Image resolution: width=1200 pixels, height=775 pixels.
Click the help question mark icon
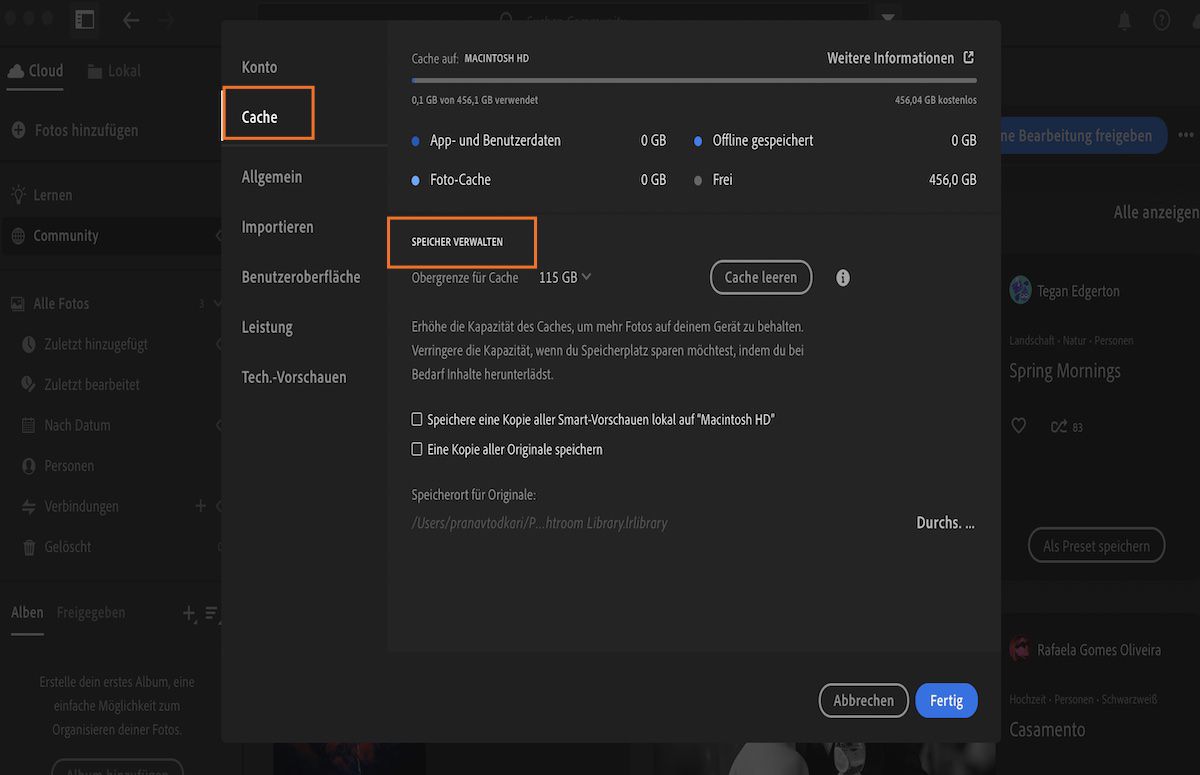(x=1162, y=20)
